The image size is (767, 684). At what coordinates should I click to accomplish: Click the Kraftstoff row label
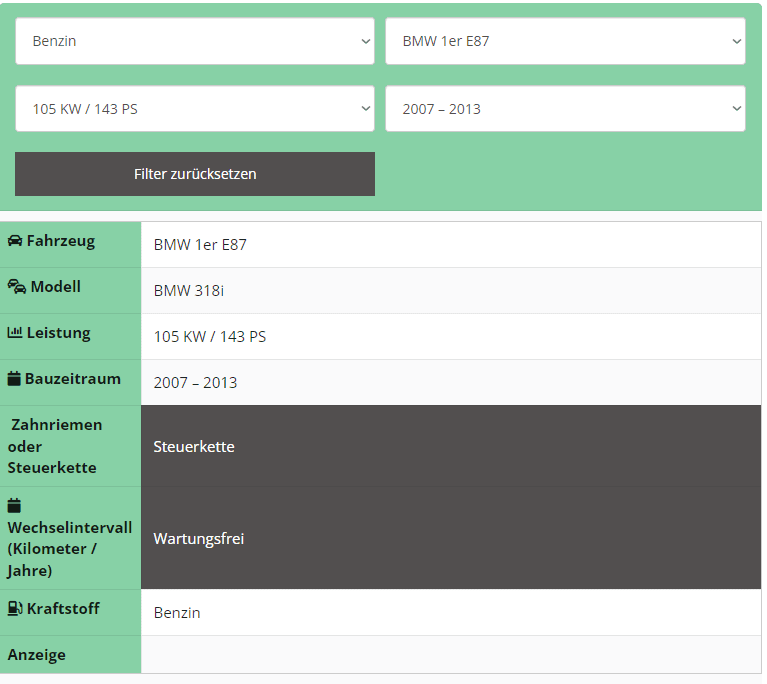(63, 609)
